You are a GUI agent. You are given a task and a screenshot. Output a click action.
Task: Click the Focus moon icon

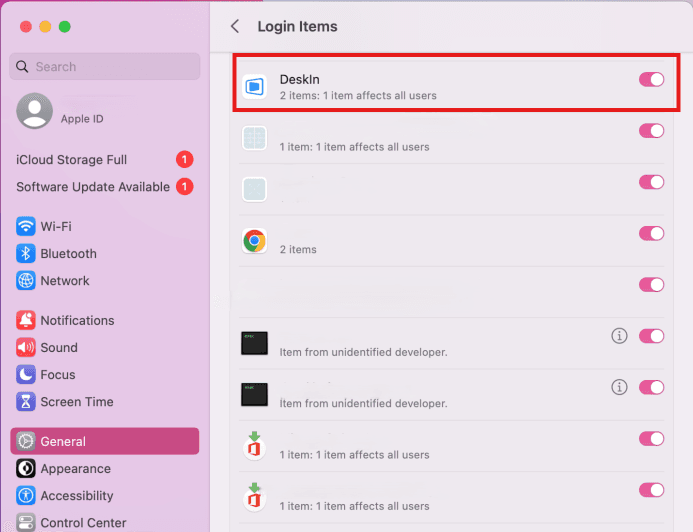(x=26, y=375)
